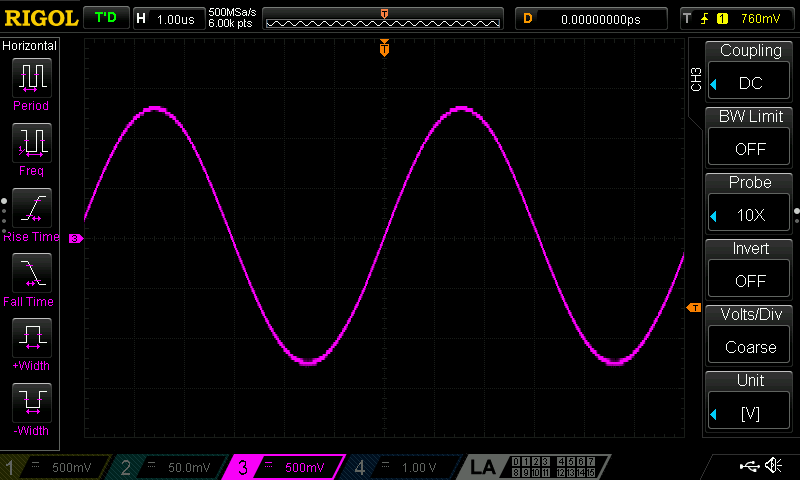
Task: Select the Fall Time measurement icon
Action: pyautogui.click(x=32, y=273)
